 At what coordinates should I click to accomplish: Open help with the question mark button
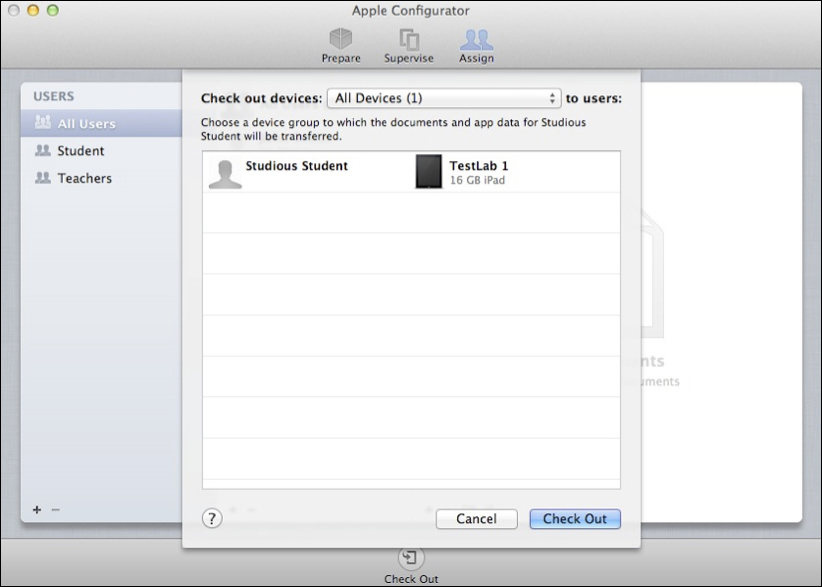(x=212, y=518)
